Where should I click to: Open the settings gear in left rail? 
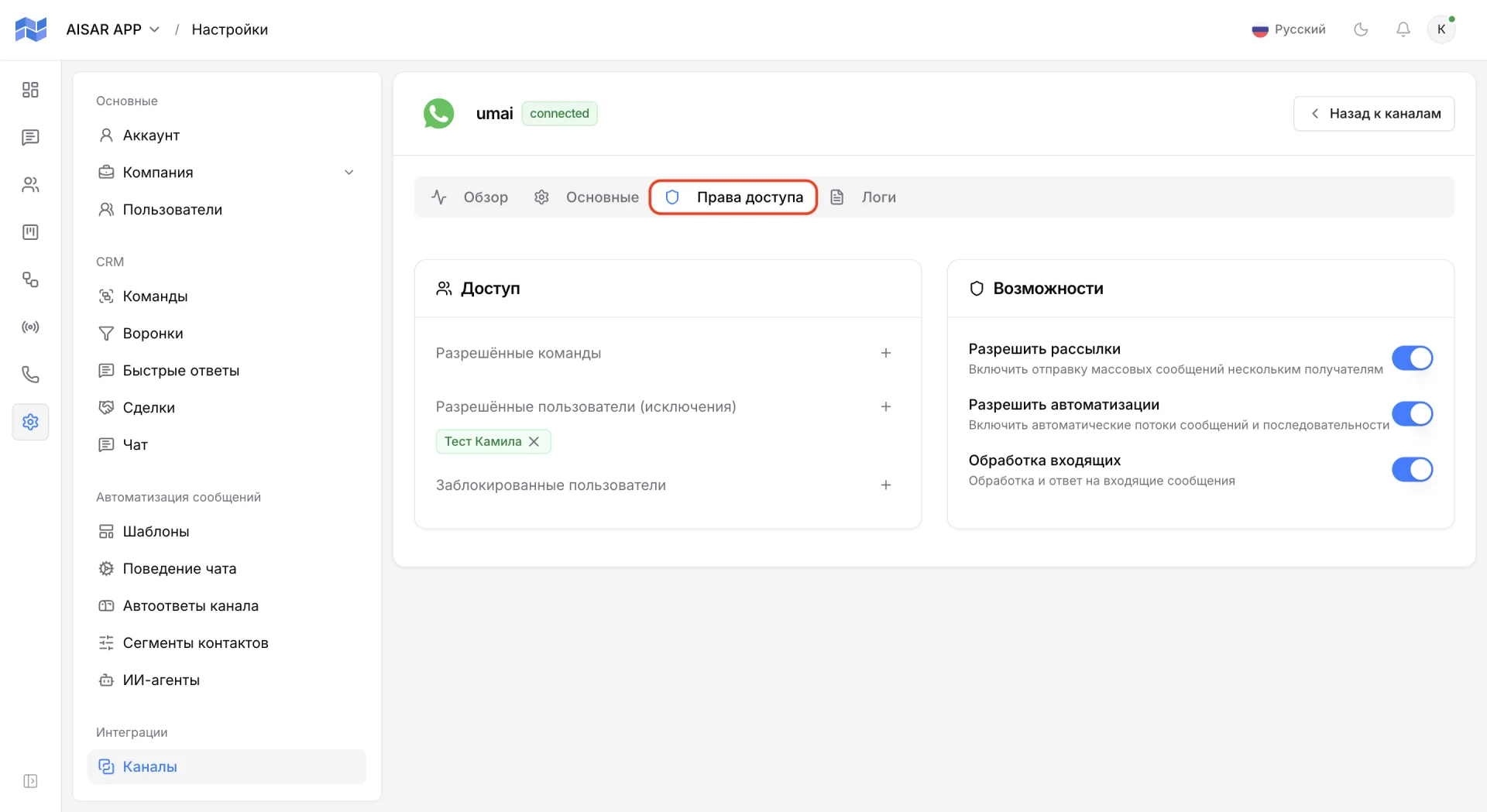coord(30,422)
